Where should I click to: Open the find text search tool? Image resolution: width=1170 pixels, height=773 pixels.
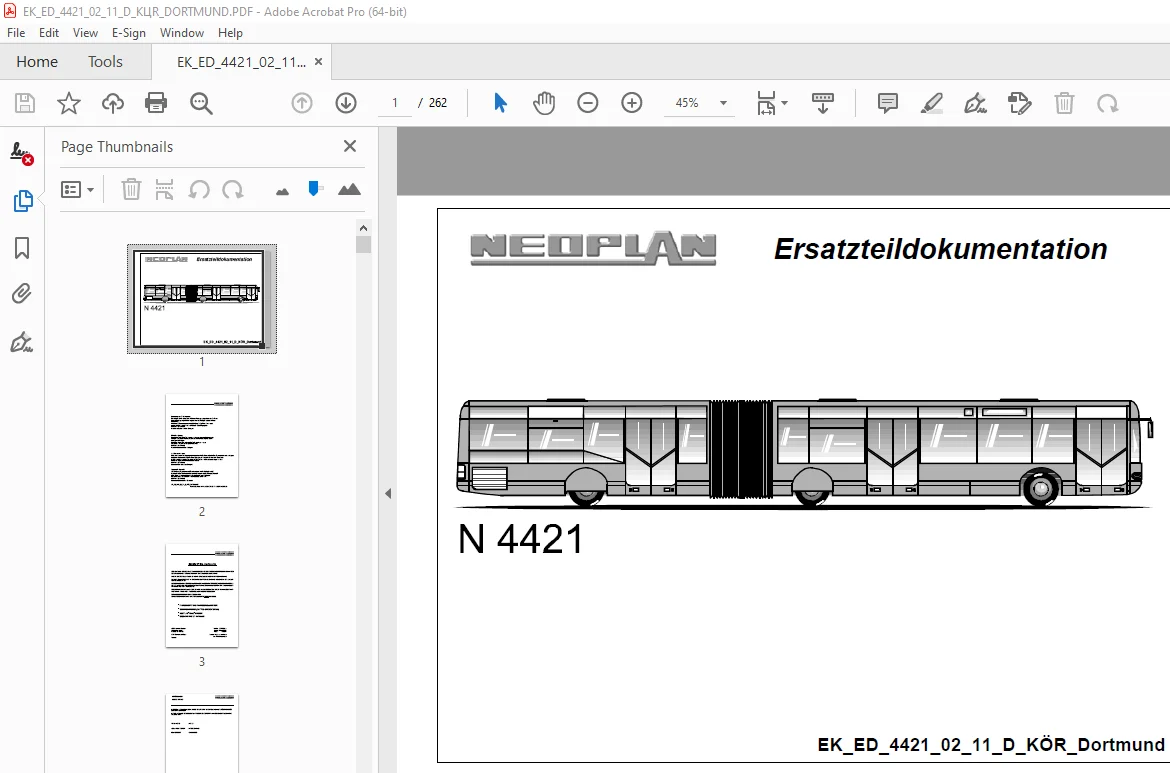coord(201,103)
